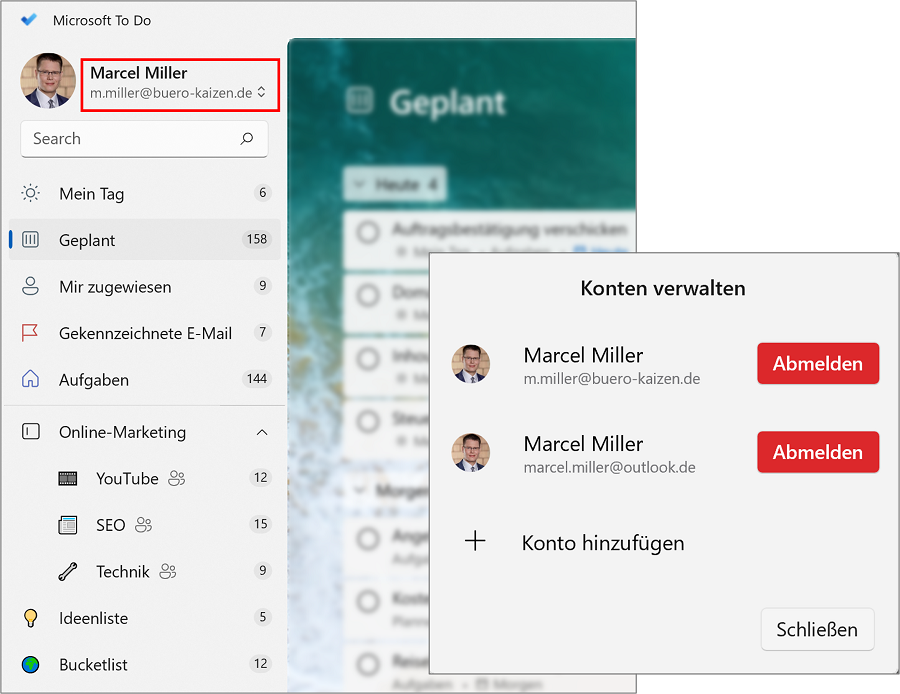Click the 144 count badge on Aufgaben

click(x=257, y=378)
